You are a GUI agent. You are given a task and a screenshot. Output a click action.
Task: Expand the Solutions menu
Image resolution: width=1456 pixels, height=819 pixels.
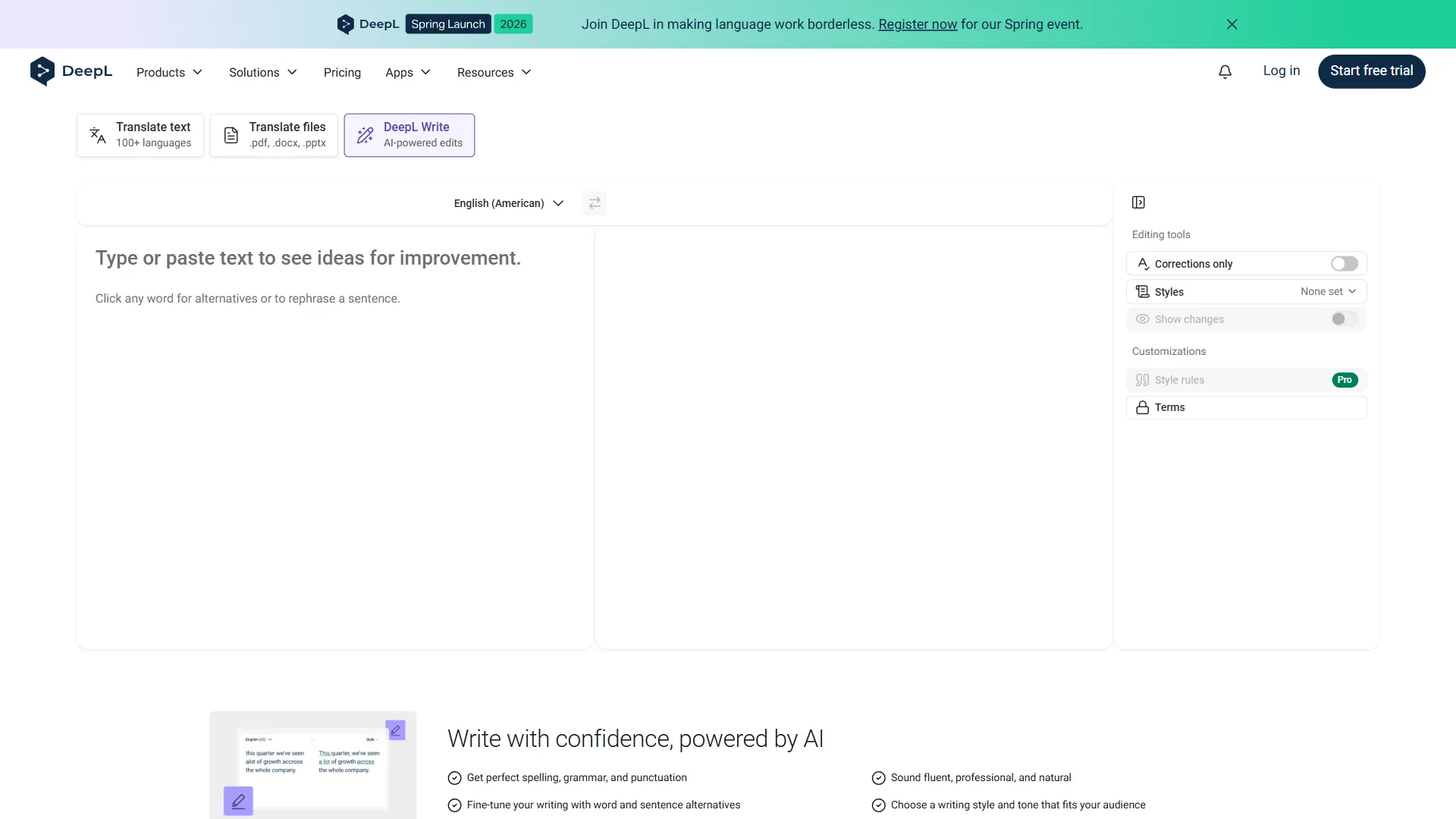tap(263, 72)
